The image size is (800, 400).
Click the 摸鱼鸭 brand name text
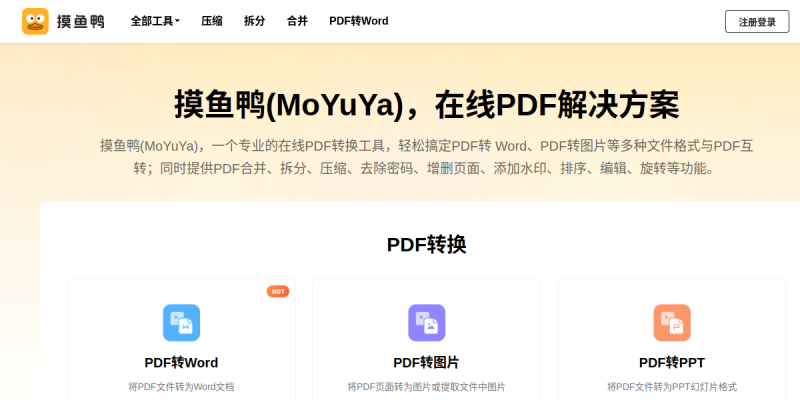tap(81, 21)
